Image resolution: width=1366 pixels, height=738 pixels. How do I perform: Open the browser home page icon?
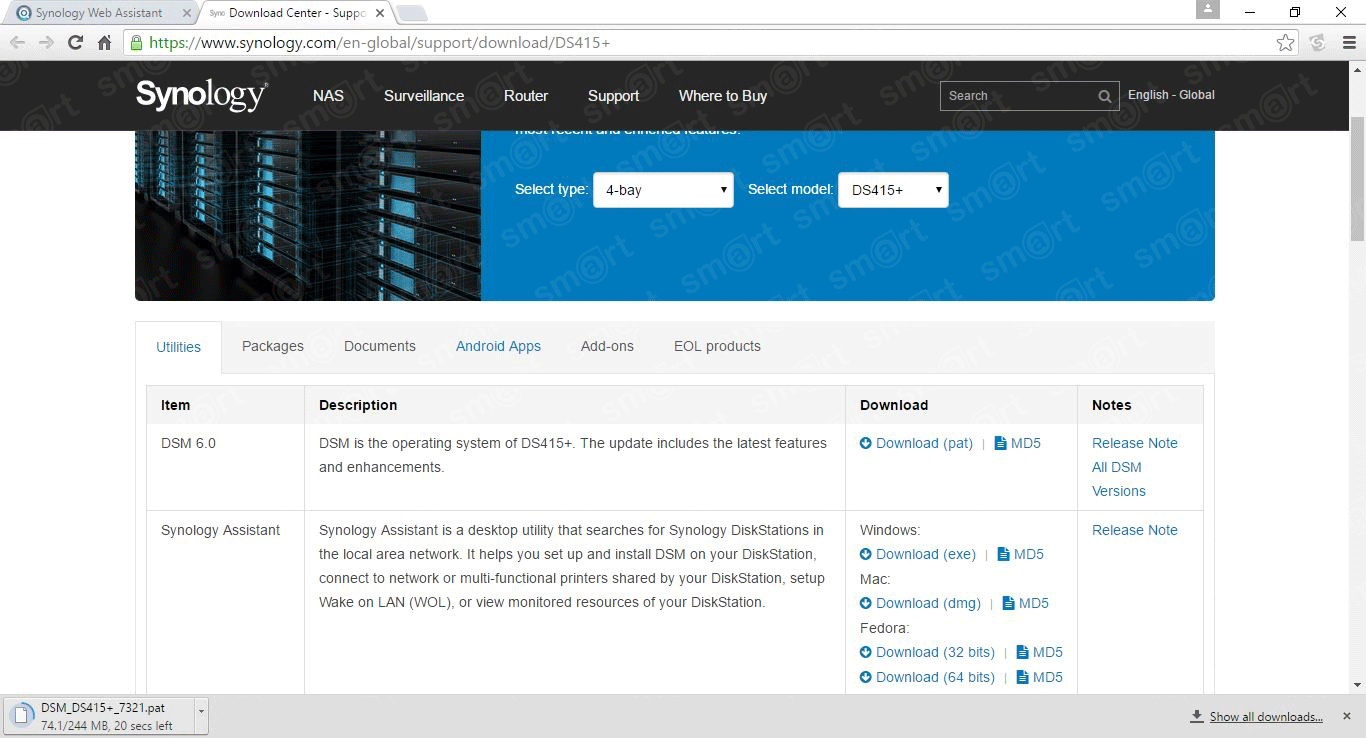(x=104, y=43)
